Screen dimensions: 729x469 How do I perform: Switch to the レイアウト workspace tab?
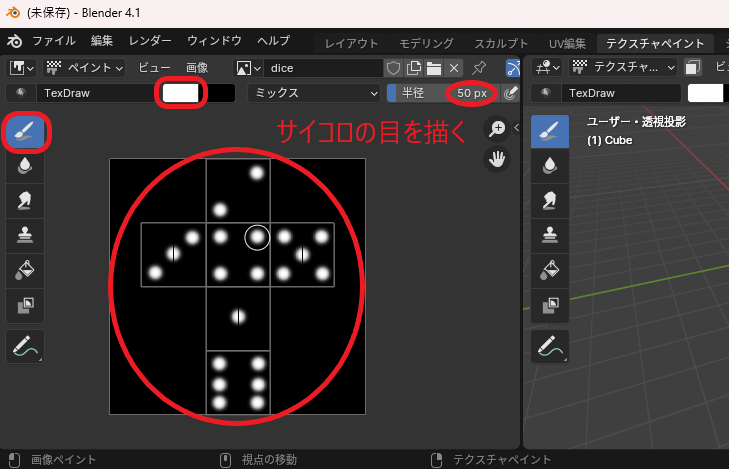[351, 44]
